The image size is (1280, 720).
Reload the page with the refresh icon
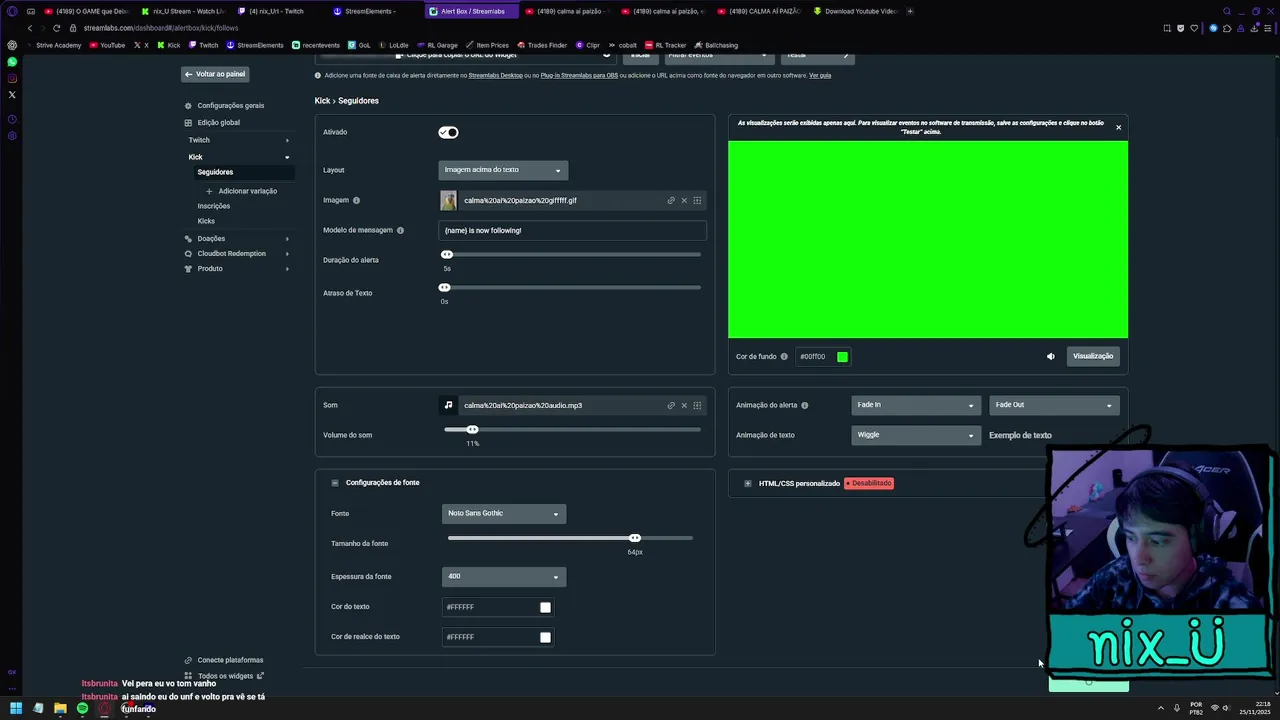point(56,28)
